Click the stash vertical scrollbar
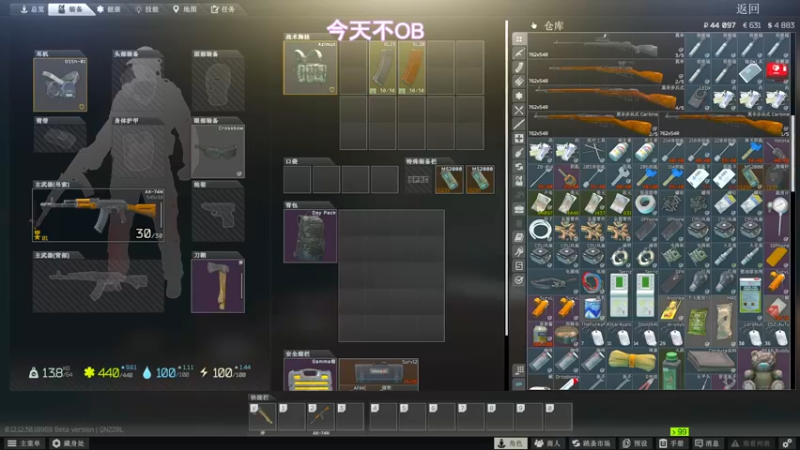This screenshot has width=800, height=450. 792,153
